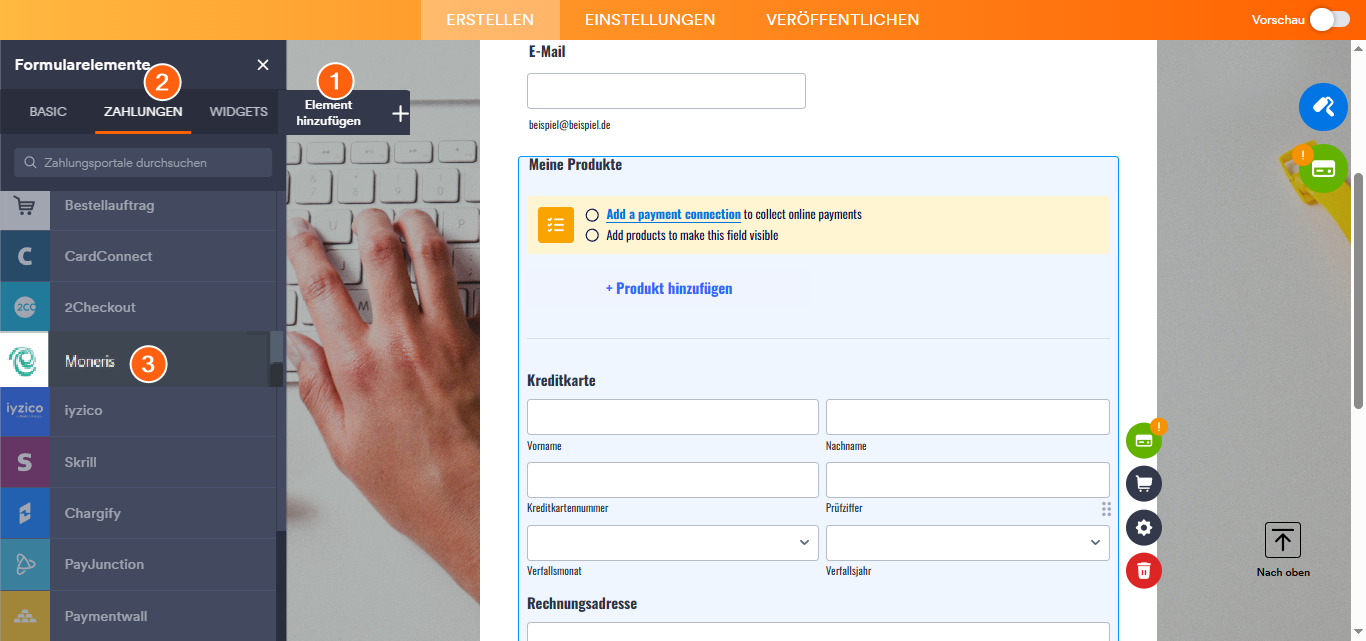Open the Verfallsmonat dropdown
This screenshot has height=641, width=1366.
click(x=672, y=542)
